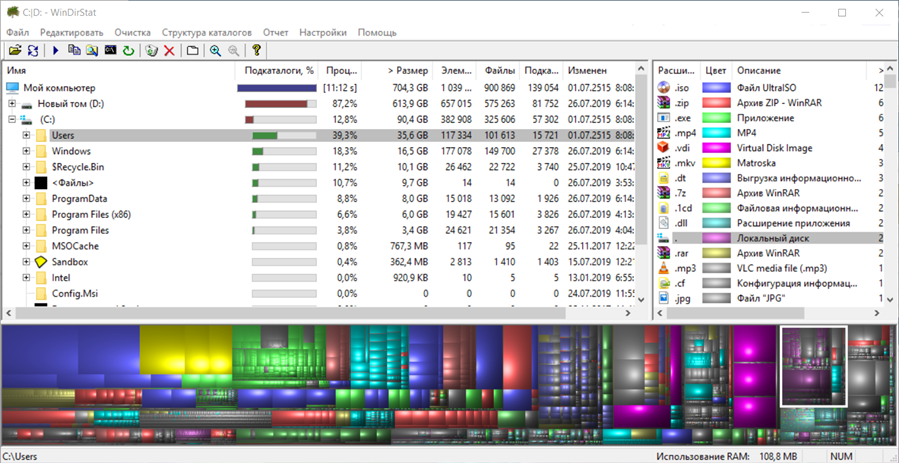
Task: Zoom in using the magnifier plus icon
Action: click(x=215, y=50)
